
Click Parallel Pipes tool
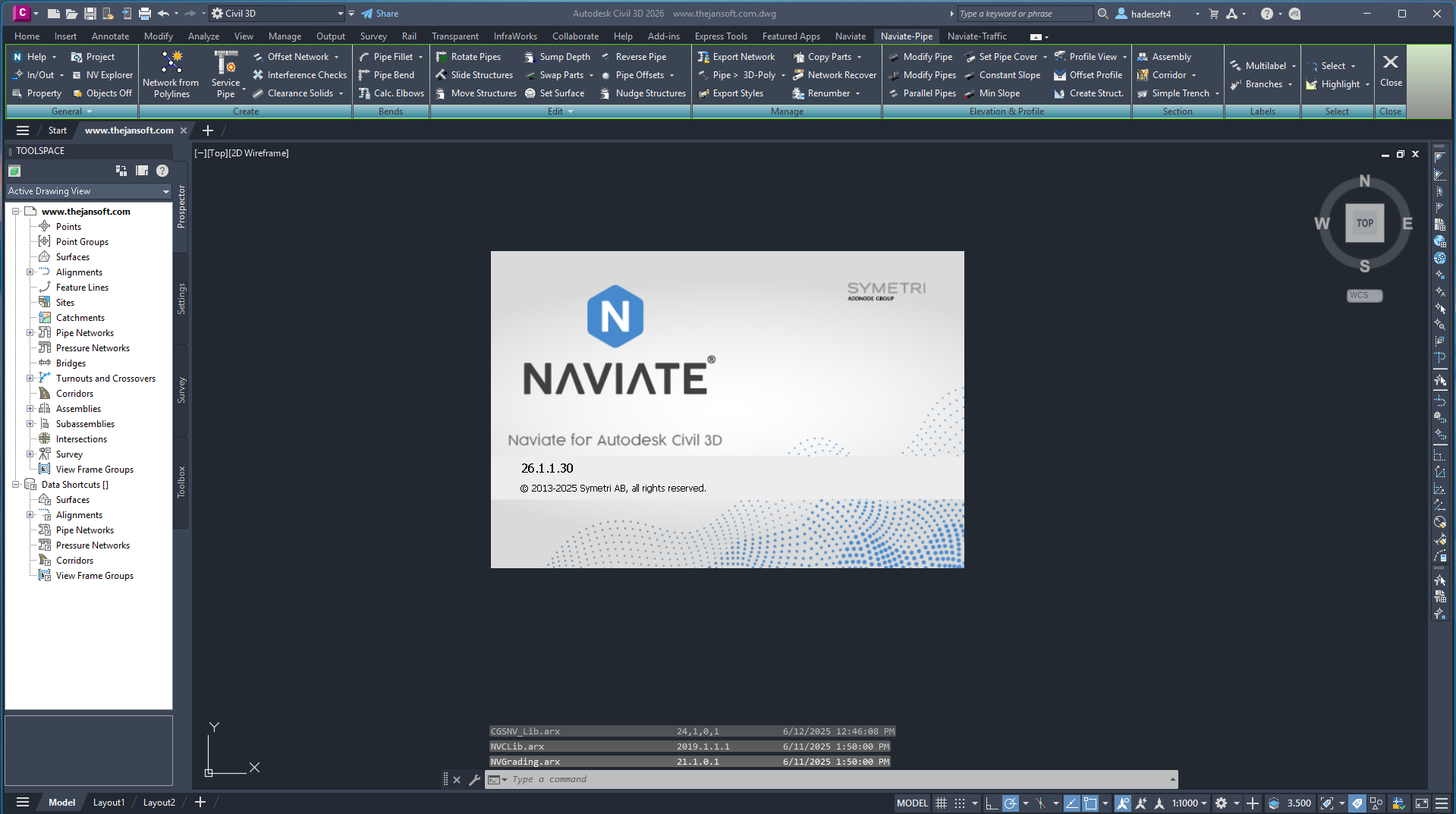pos(922,93)
